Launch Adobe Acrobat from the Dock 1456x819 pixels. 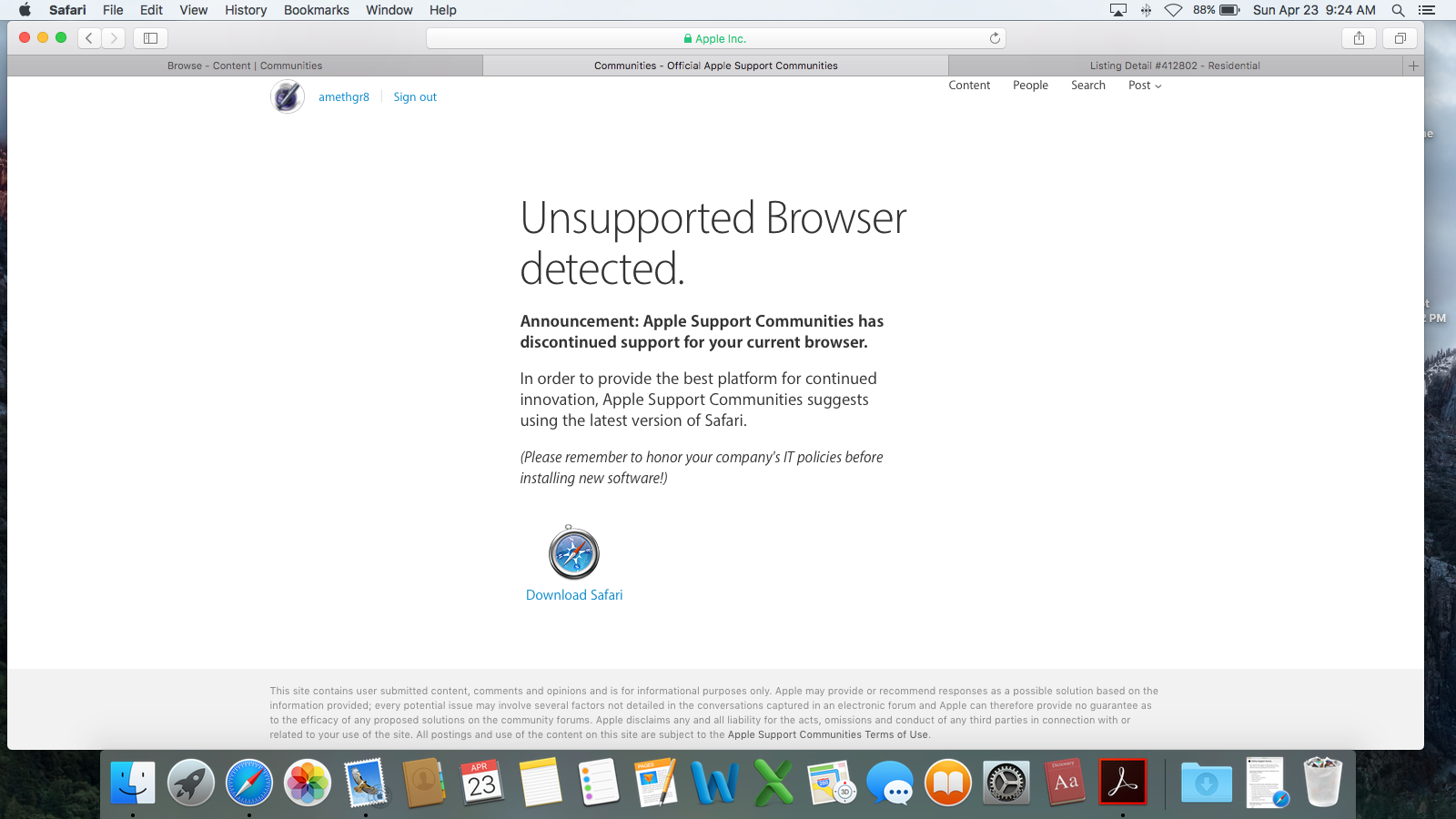click(x=1123, y=781)
